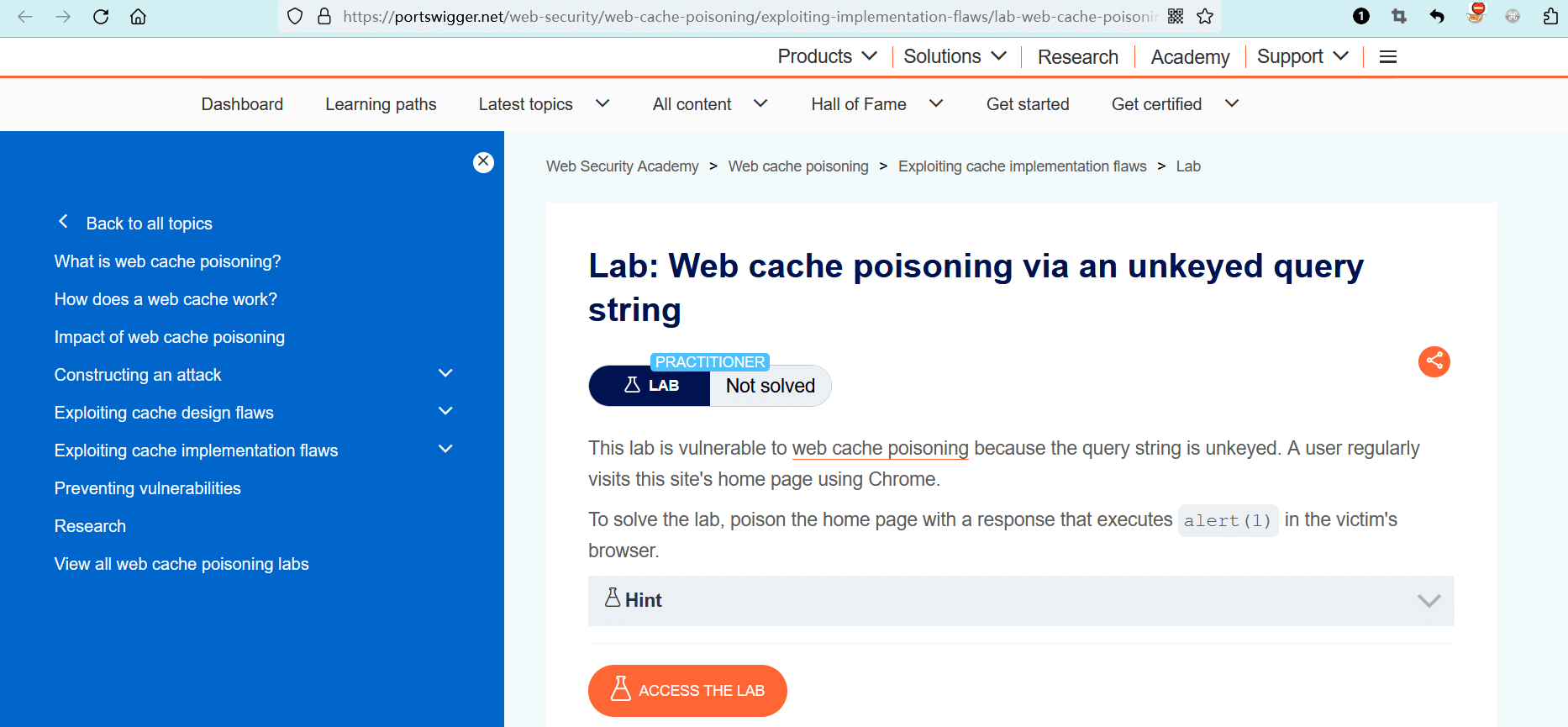Expand the Hint section

(1020, 600)
